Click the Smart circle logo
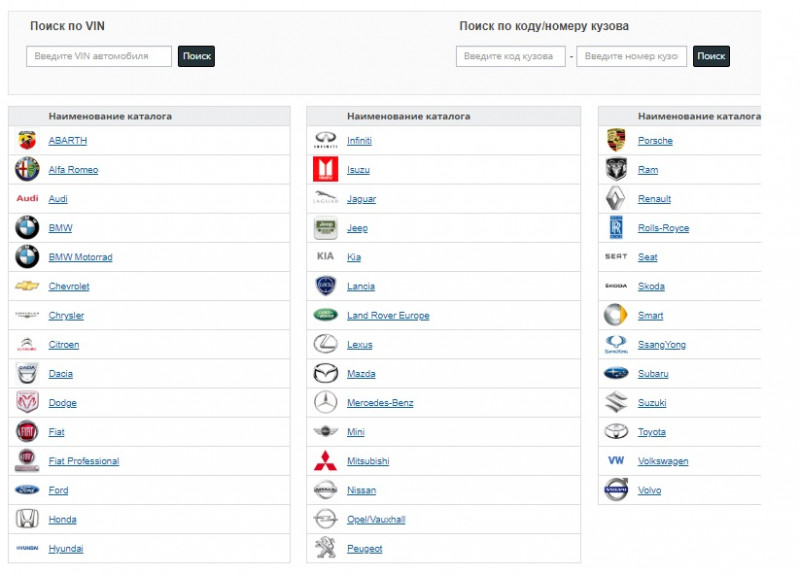Viewport: 800px width, 574px height. click(x=616, y=315)
